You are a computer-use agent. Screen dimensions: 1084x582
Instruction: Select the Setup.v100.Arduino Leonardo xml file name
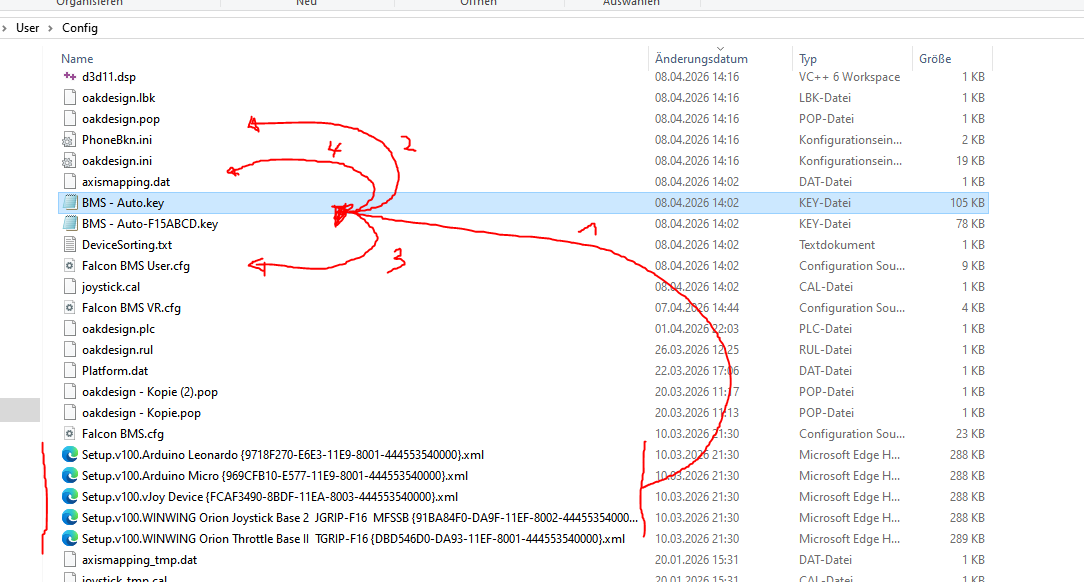[283, 454]
